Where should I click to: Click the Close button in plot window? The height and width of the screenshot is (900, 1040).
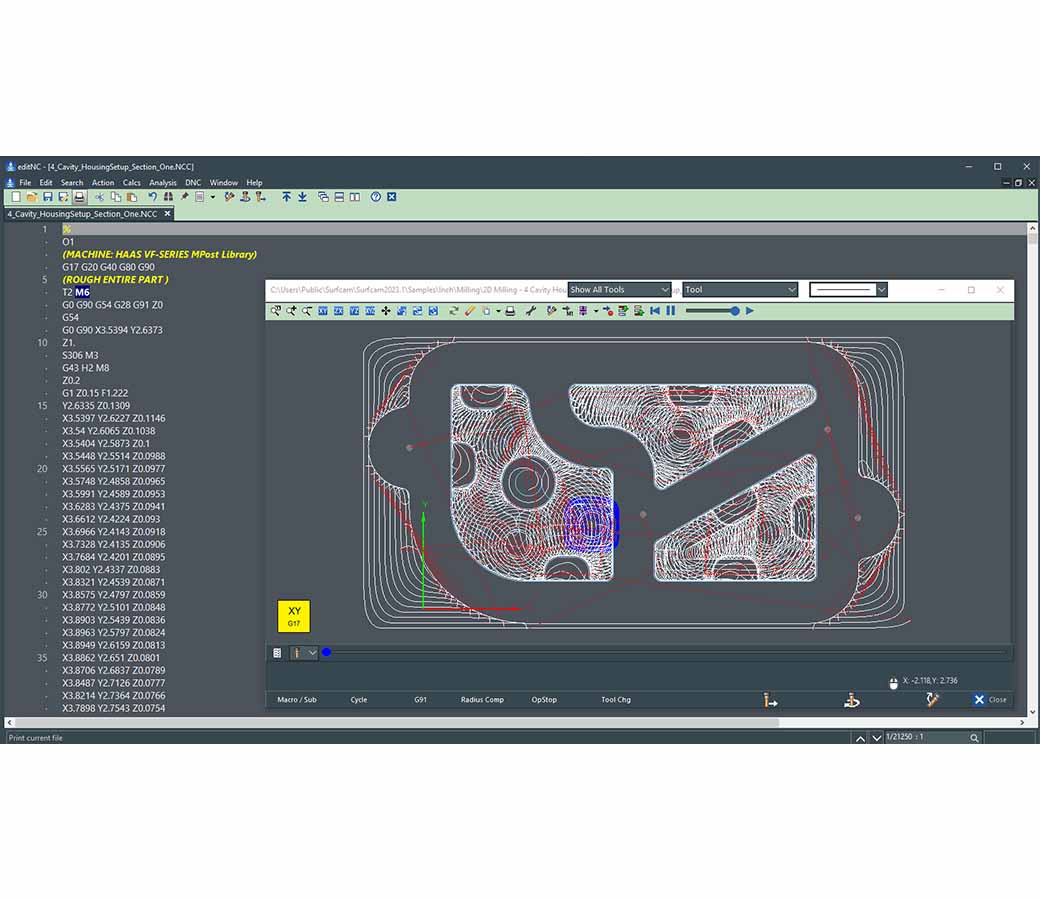pos(990,700)
